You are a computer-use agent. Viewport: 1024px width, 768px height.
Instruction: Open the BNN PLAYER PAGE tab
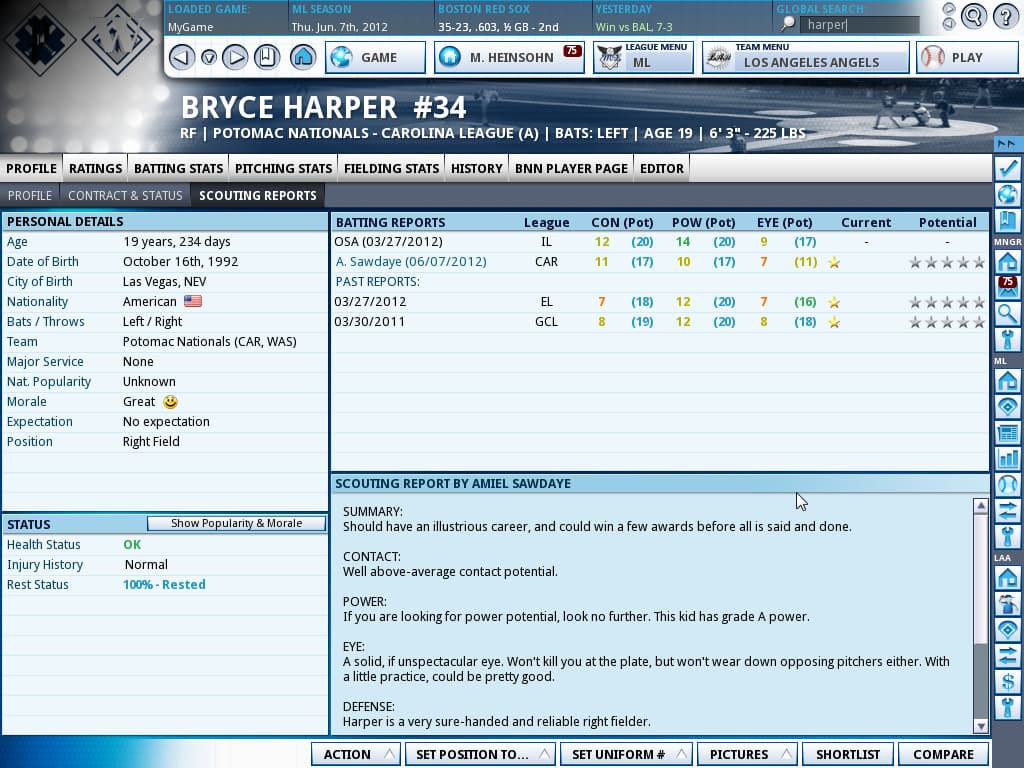tap(571, 168)
